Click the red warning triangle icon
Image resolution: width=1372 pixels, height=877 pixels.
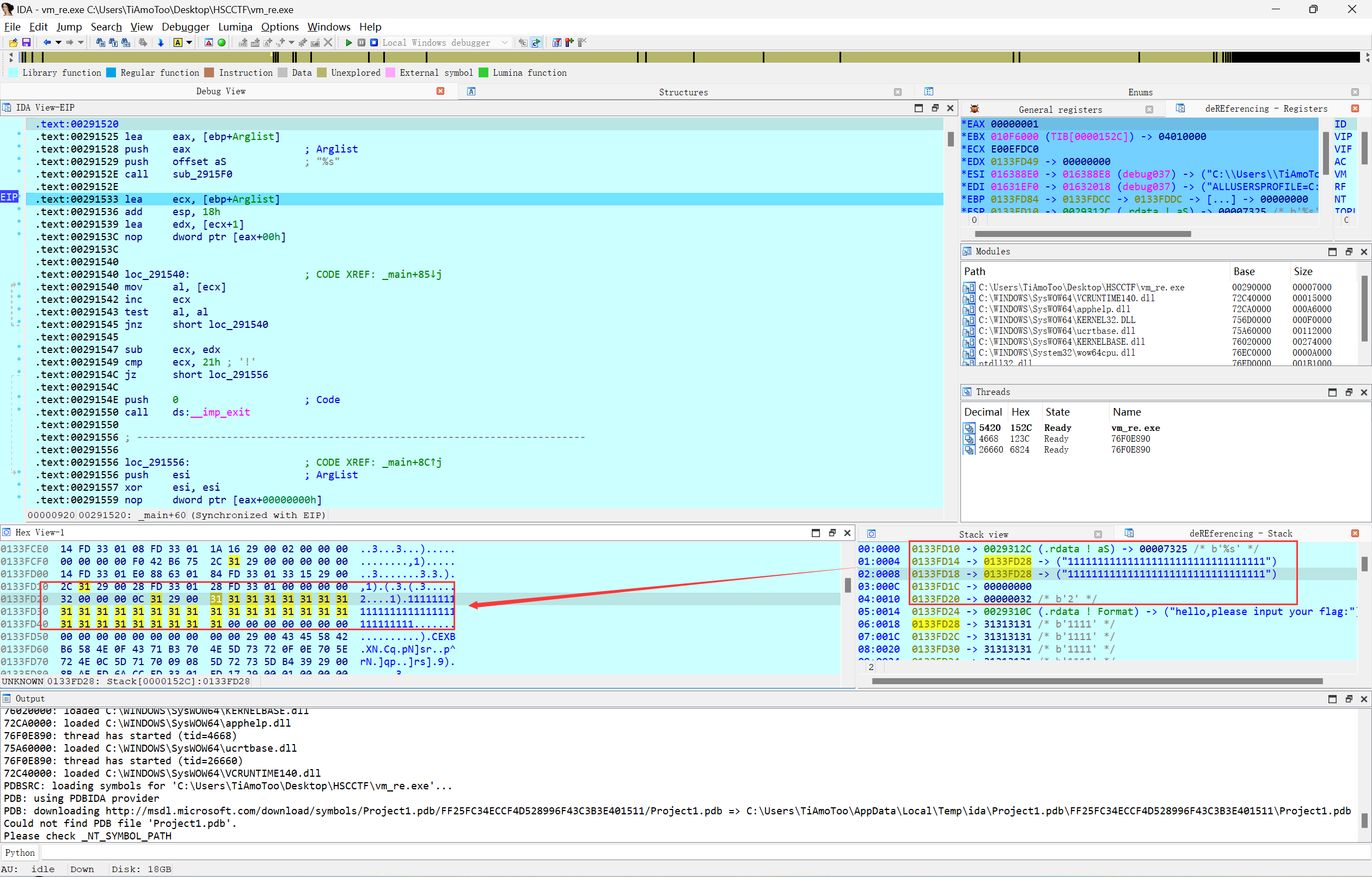click(x=209, y=43)
